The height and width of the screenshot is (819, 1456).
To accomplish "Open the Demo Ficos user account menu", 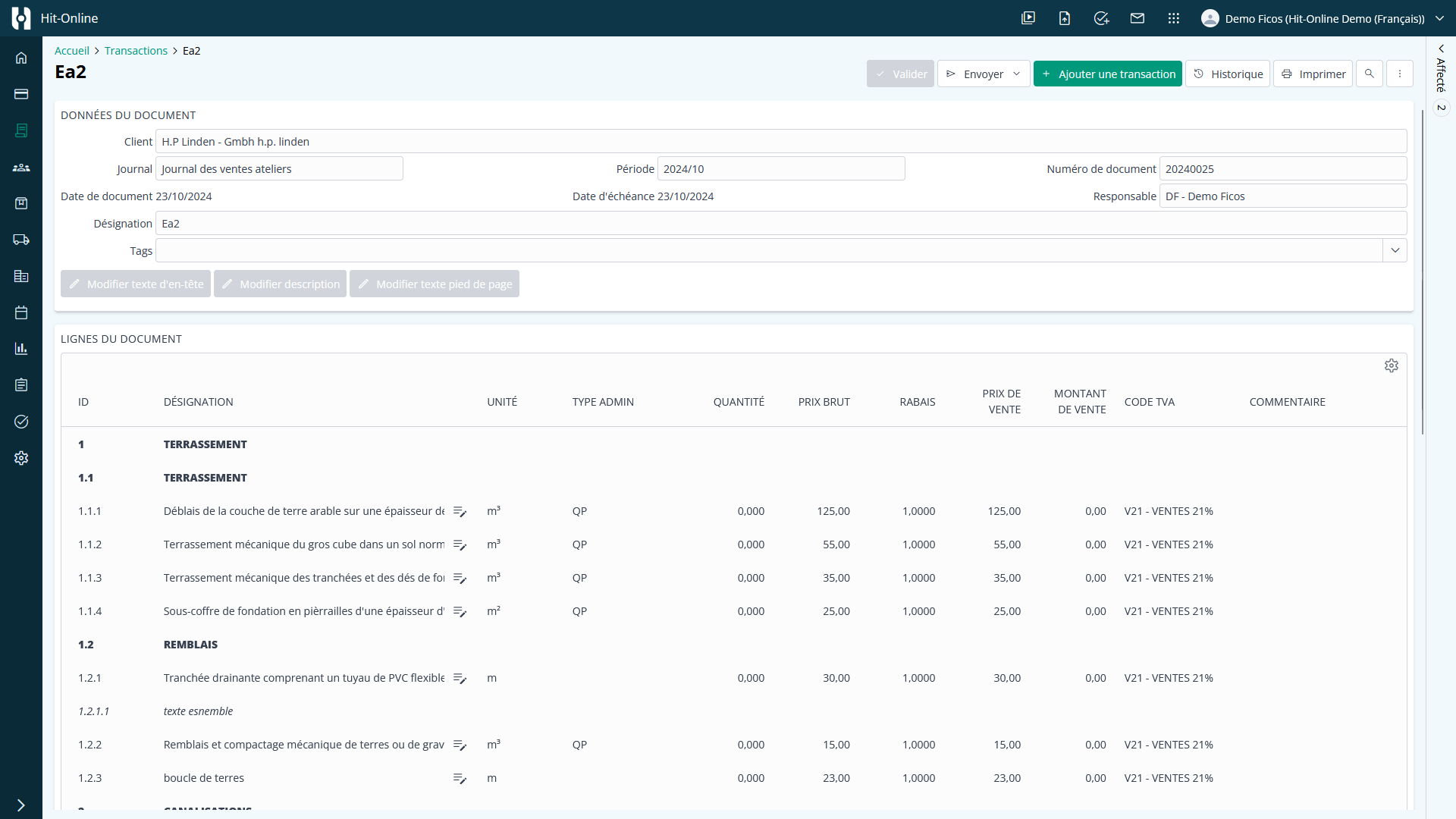I will click(x=1323, y=18).
